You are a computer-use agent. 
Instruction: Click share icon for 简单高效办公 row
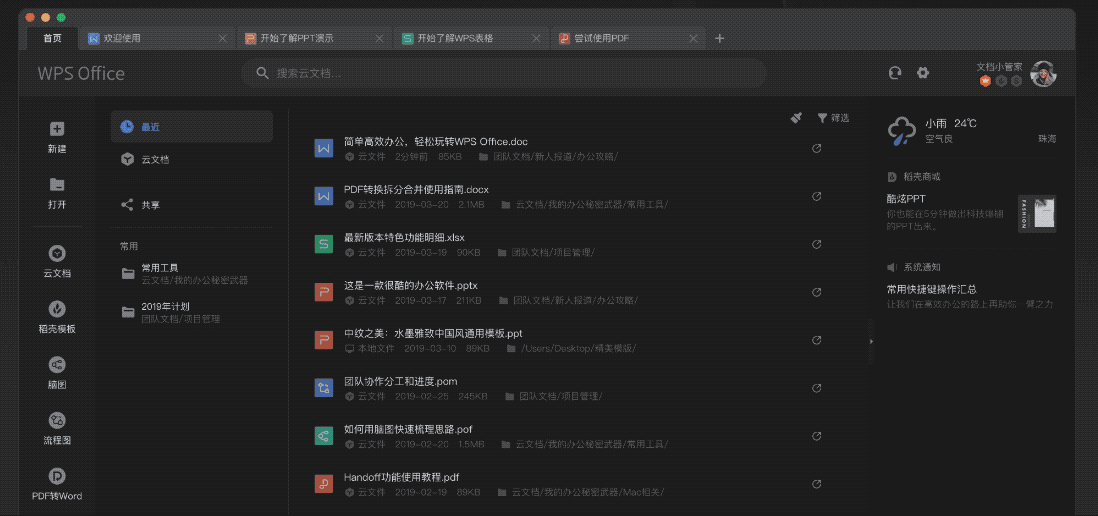(x=816, y=148)
